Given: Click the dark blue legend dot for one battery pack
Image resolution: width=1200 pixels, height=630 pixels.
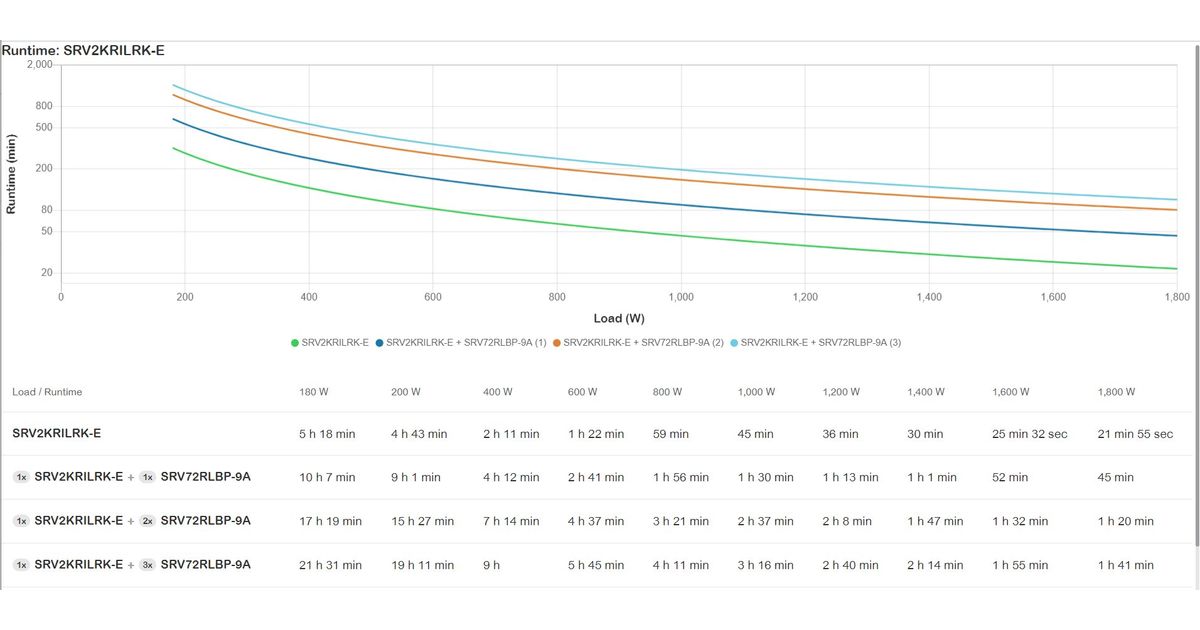Looking at the screenshot, I should [x=380, y=343].
